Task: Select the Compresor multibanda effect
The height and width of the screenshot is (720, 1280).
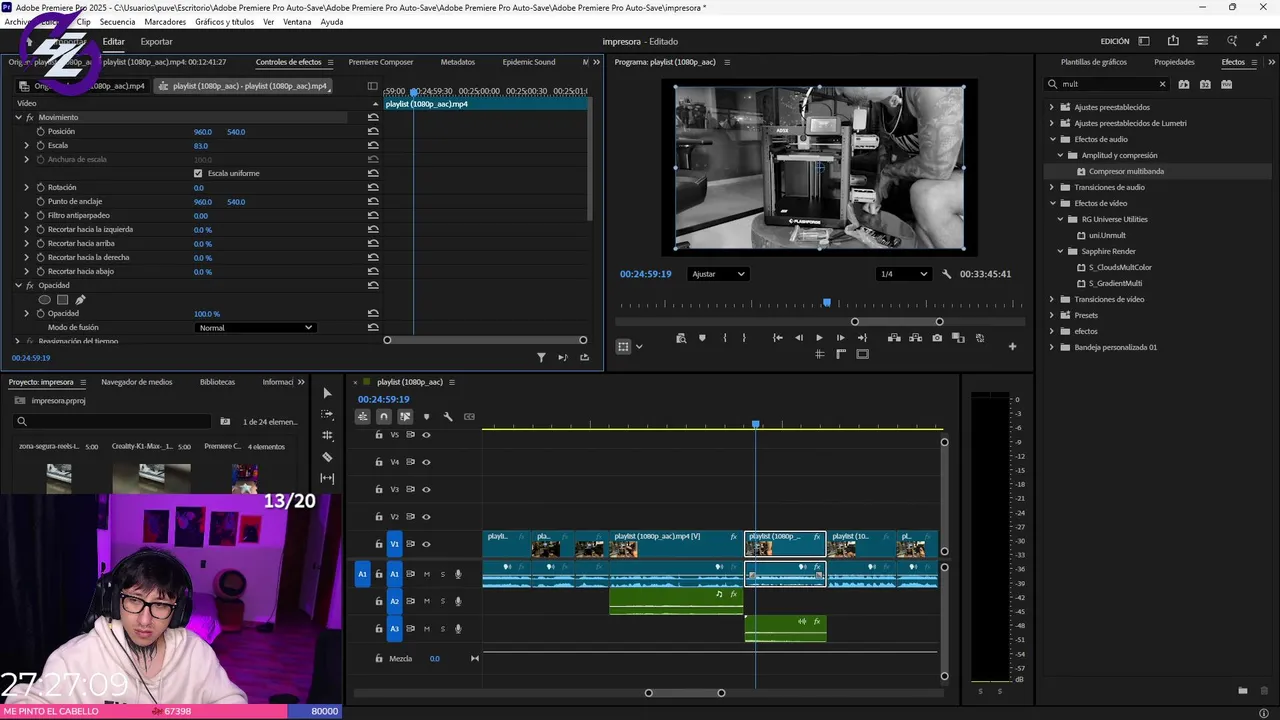Action: coord(1126,172)
